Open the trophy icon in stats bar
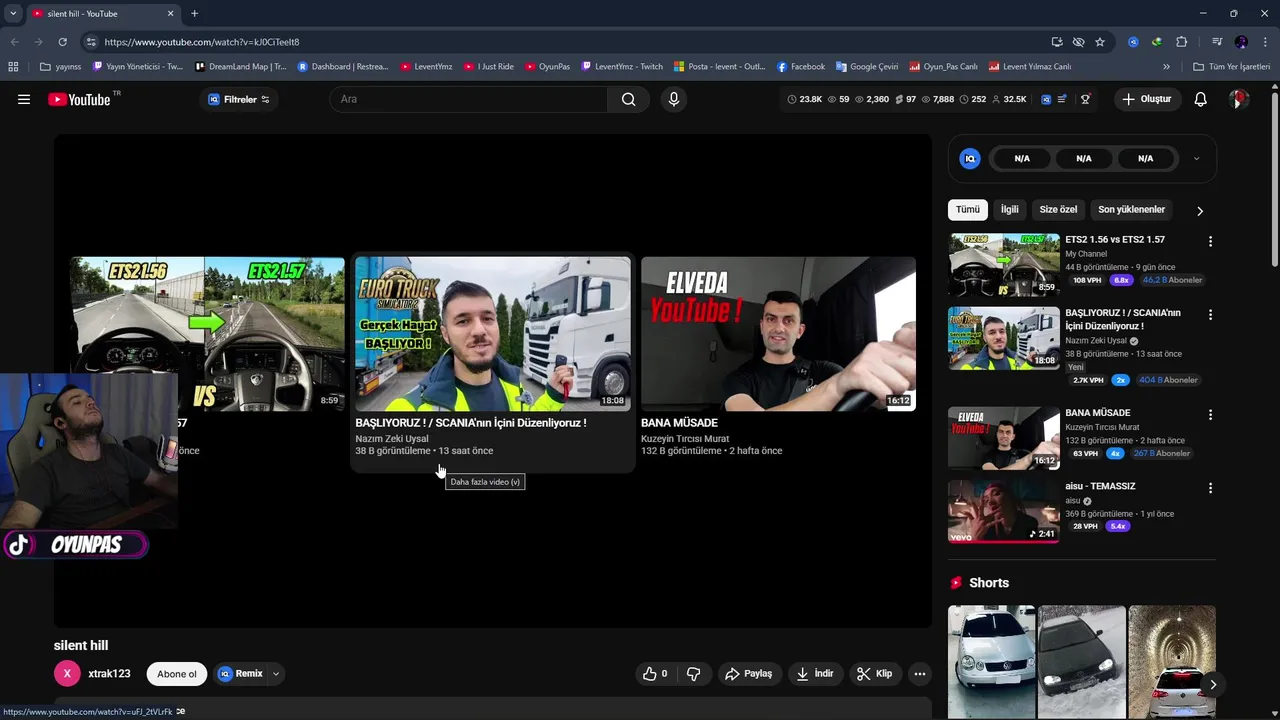 coord(1085,99)
